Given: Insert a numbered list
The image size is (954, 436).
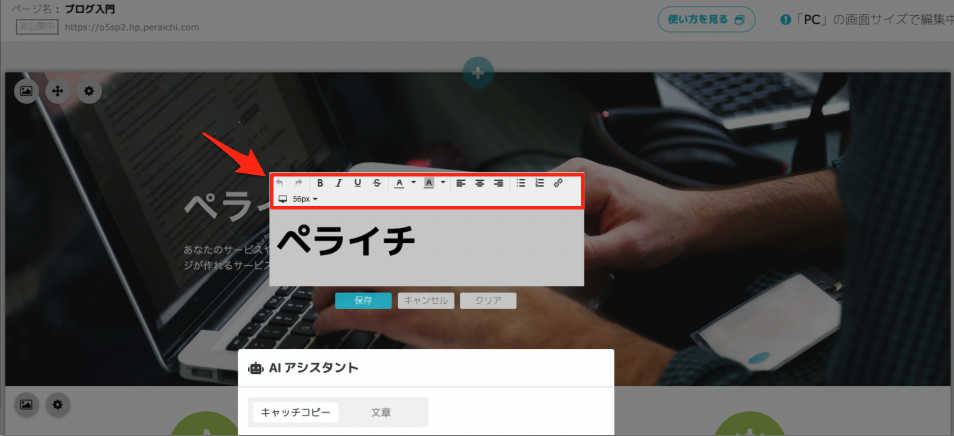Looking at the screenshot, I should pyautogui.click(x=539, y=183).
